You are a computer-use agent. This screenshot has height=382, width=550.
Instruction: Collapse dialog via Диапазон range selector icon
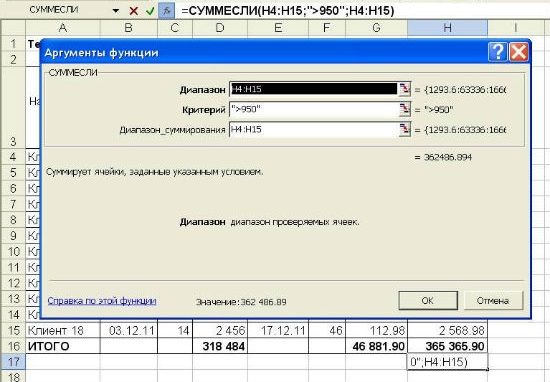(404, 89)
